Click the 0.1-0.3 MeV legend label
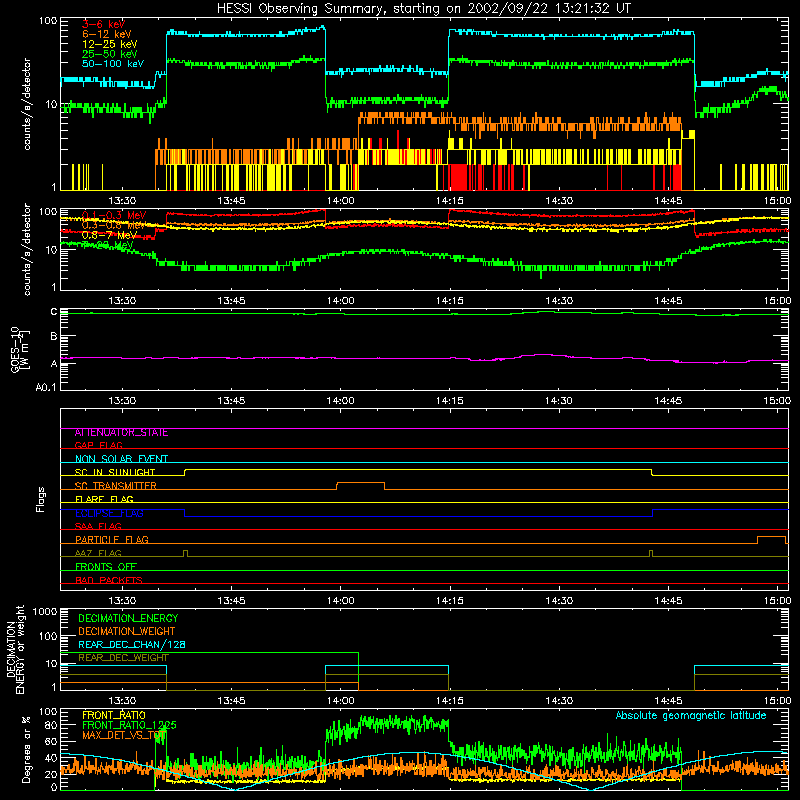This screenshot has width=800, height=800. pos(113,215)
